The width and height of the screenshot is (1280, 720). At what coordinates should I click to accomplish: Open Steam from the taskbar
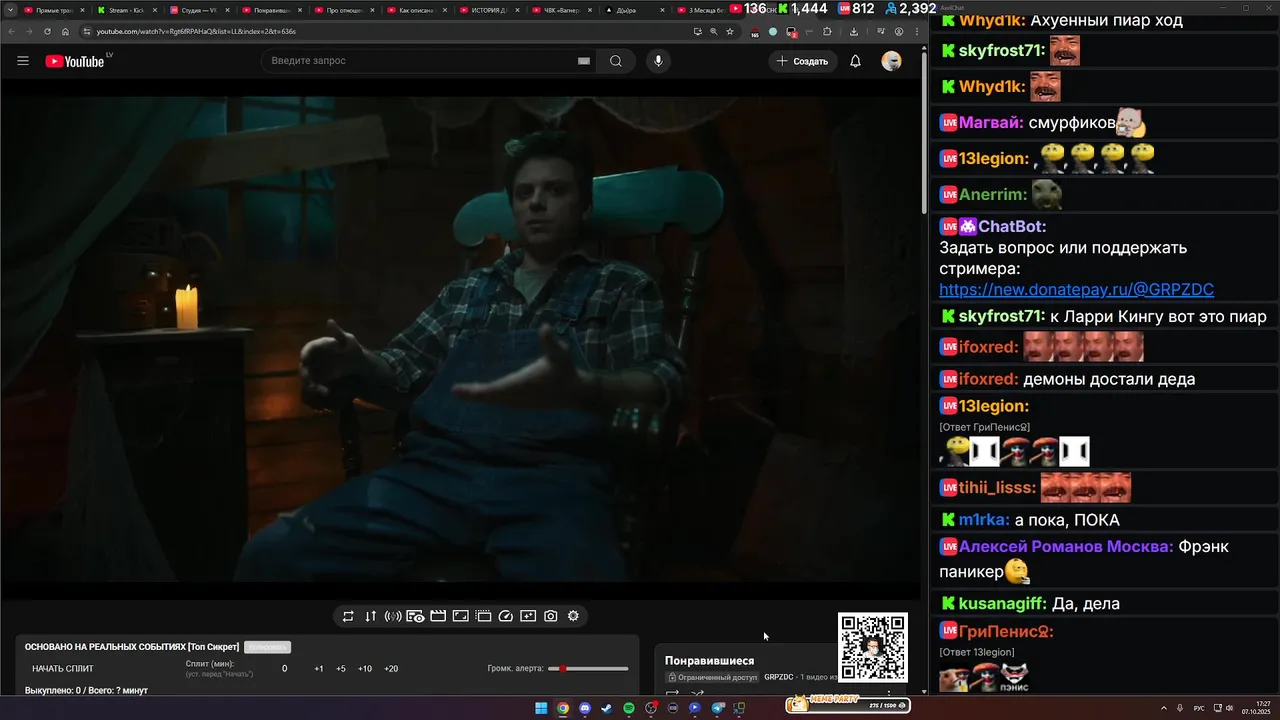pyautogui.click(x=607, y=708)
